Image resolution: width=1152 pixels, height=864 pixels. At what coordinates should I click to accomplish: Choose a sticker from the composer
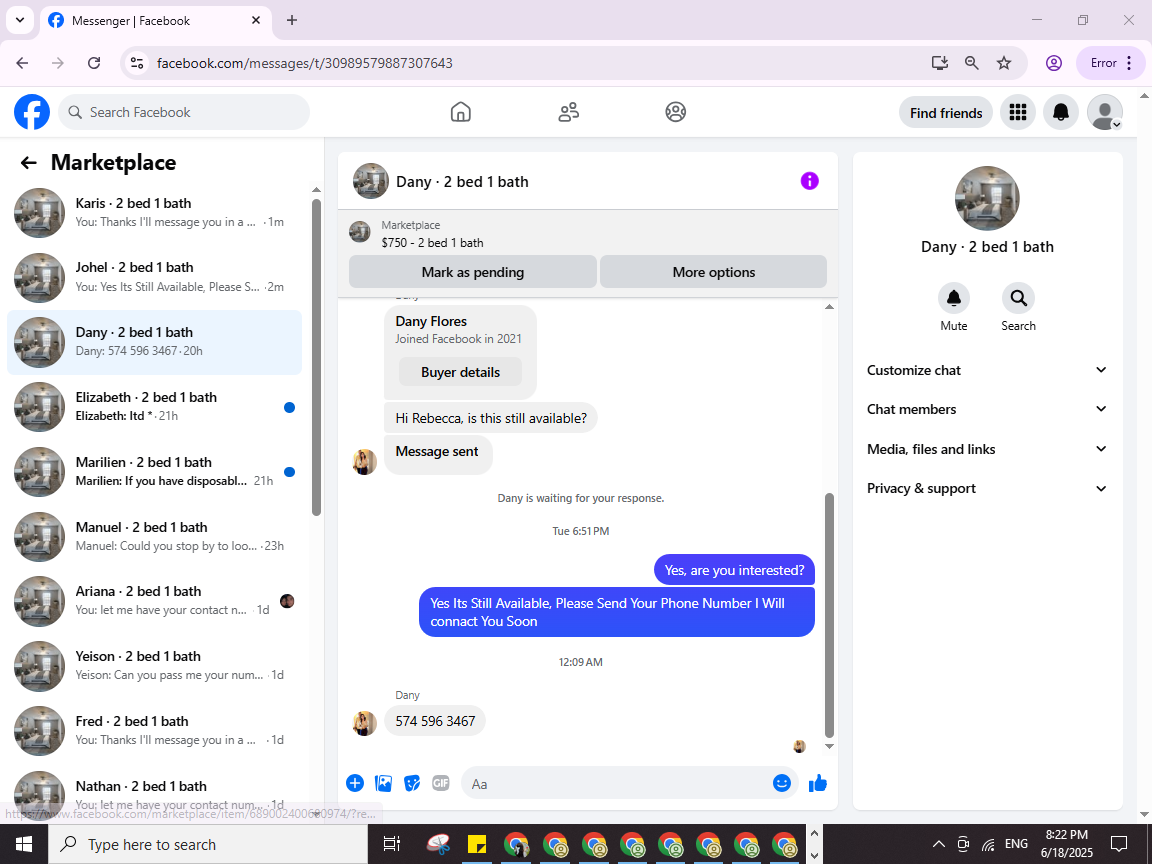coord(412,783)
